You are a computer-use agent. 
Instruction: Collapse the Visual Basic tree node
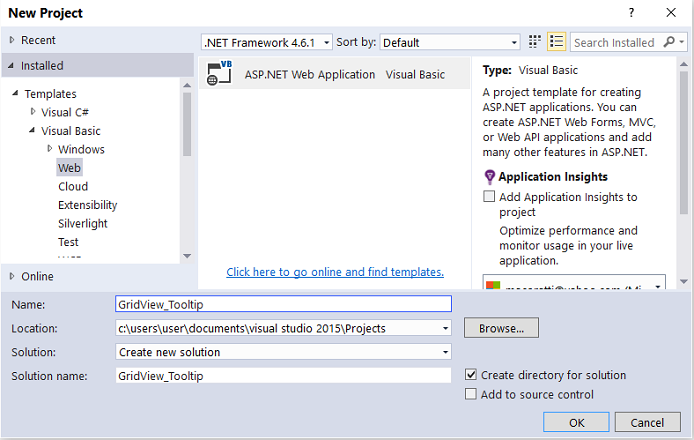(32, 131)
